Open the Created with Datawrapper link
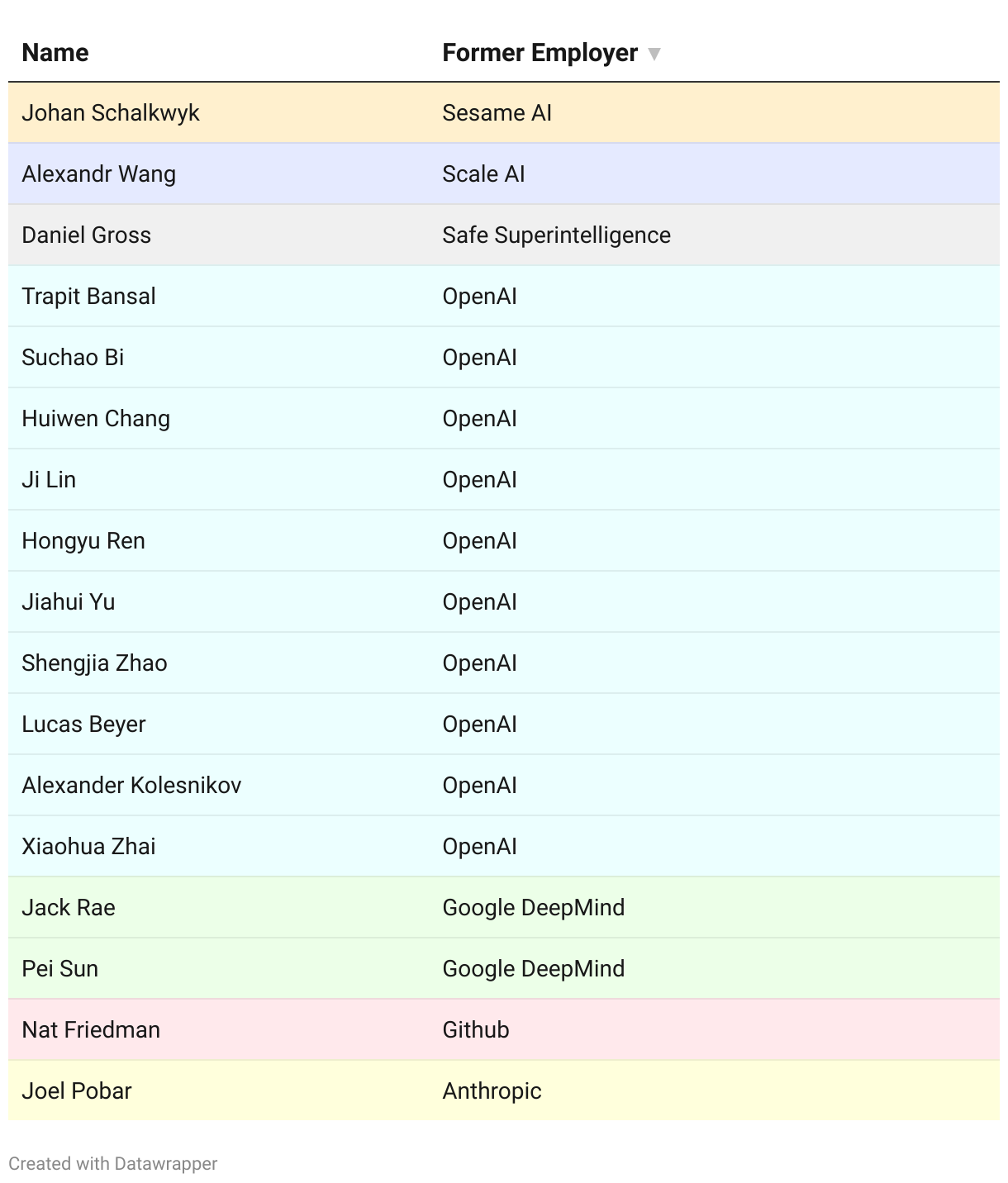Screen dimensions: 1008x1183 click(113, 1163)
